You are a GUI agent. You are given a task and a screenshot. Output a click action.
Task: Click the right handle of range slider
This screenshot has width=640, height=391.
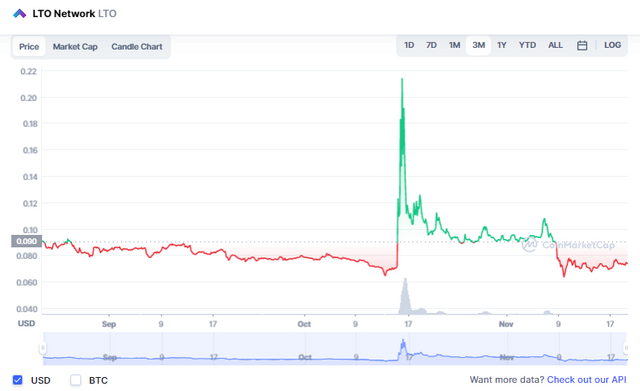click(626, 348)
